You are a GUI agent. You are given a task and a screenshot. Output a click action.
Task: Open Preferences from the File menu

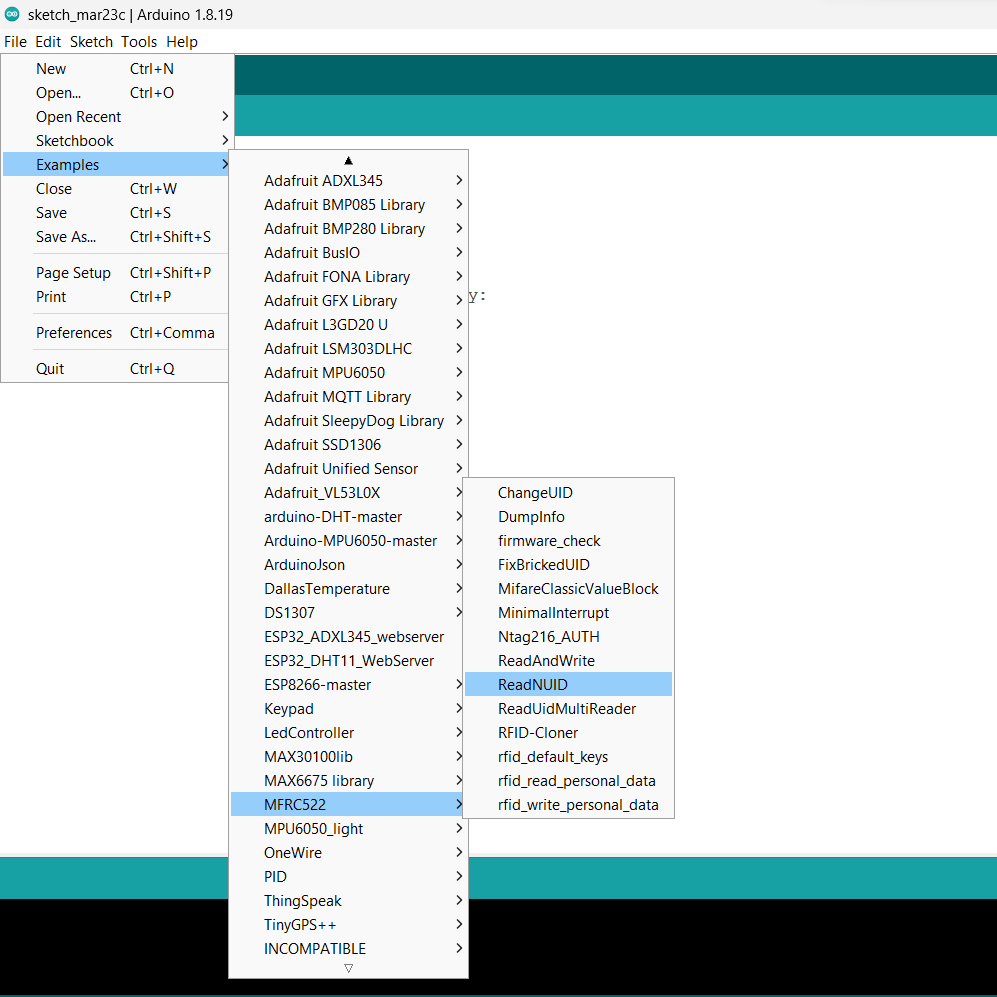(74, 332)
